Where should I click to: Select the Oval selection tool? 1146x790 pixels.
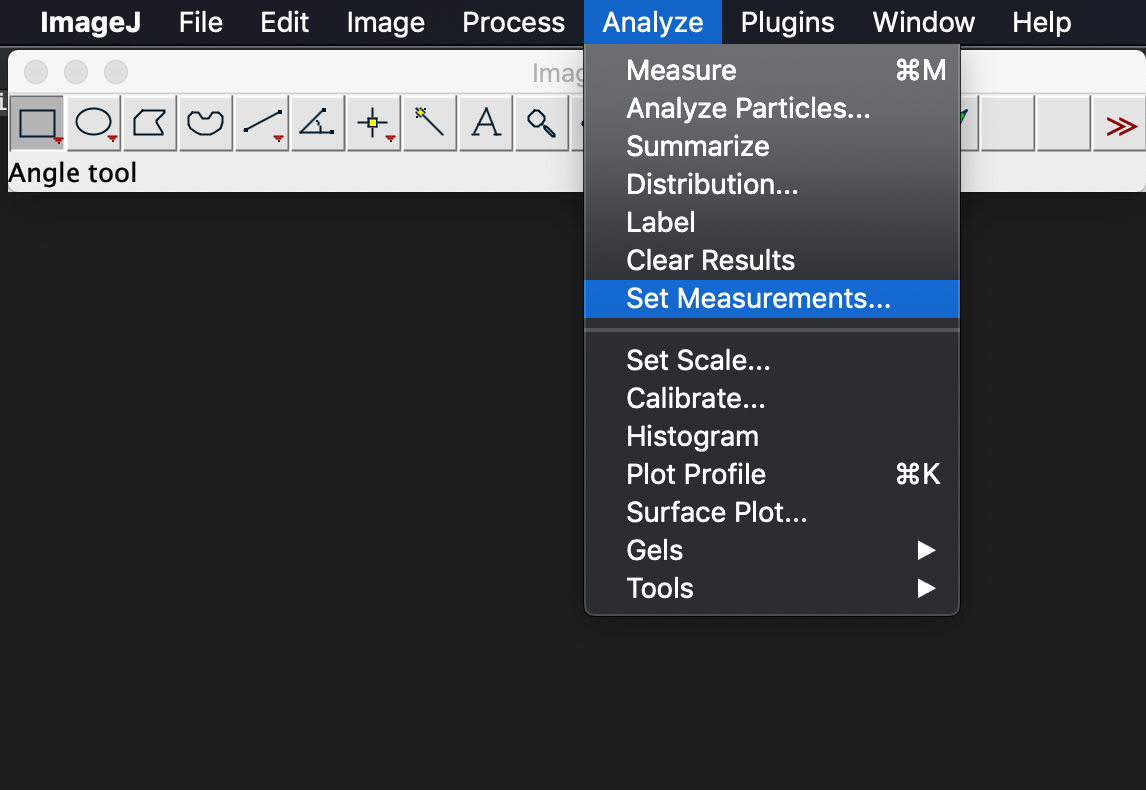pyautogui.click(x=94, y=124)
